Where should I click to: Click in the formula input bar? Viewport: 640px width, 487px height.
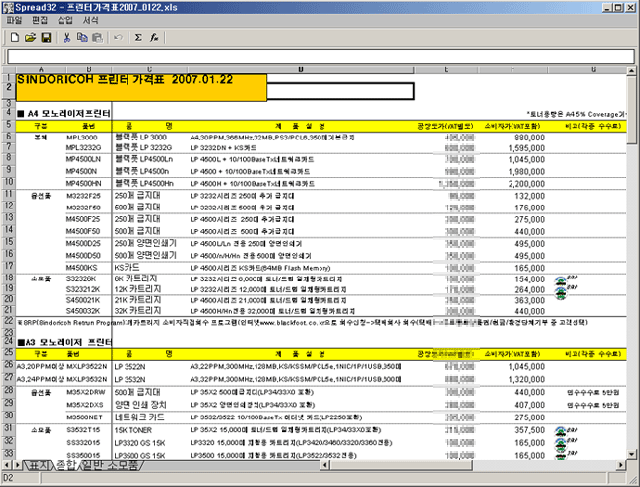pos(320,57)
